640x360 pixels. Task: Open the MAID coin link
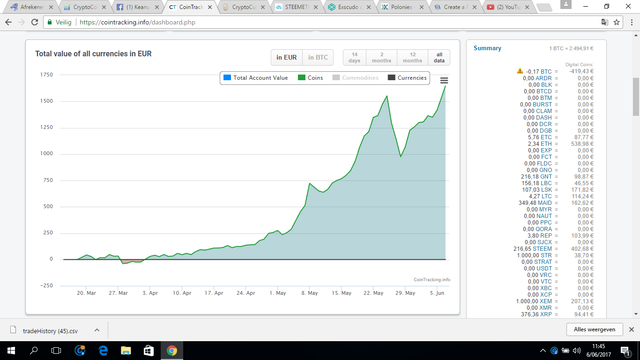(x=545, y=203)
